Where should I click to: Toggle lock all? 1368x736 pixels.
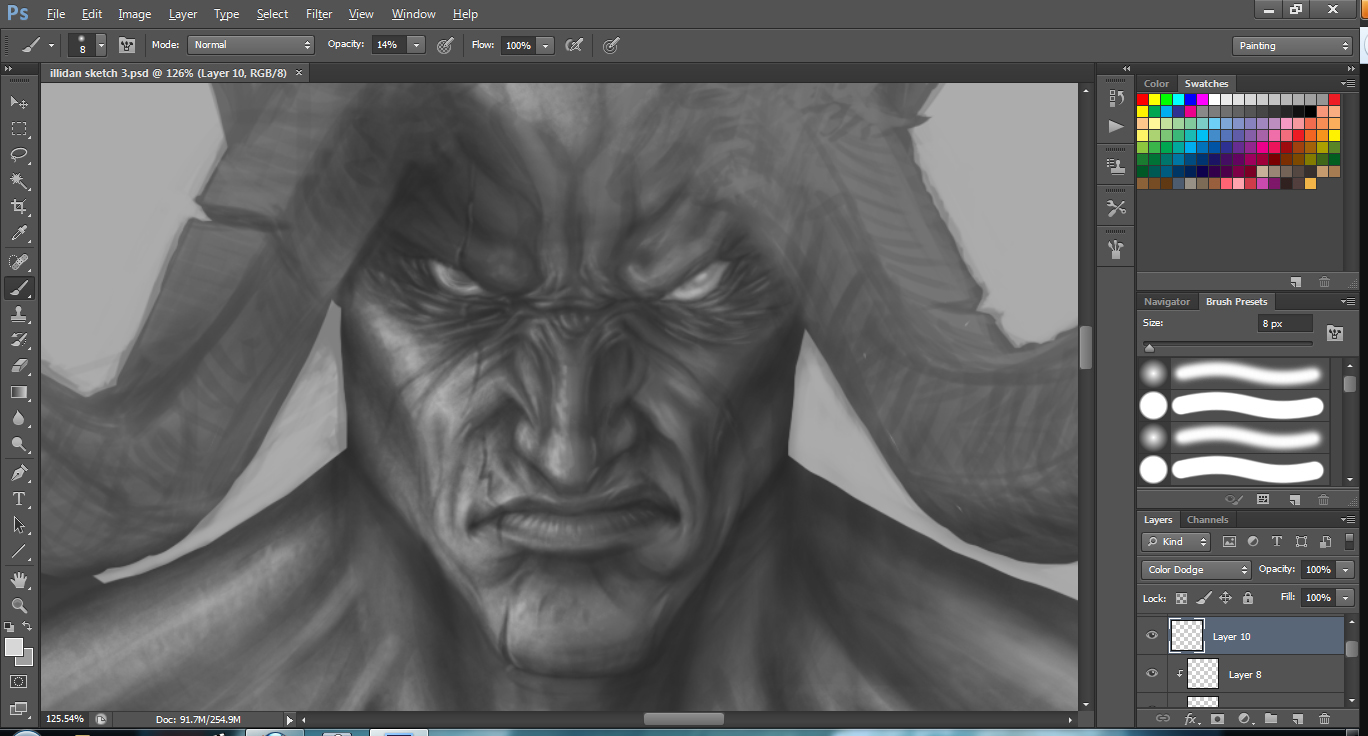pos(1247,598)
